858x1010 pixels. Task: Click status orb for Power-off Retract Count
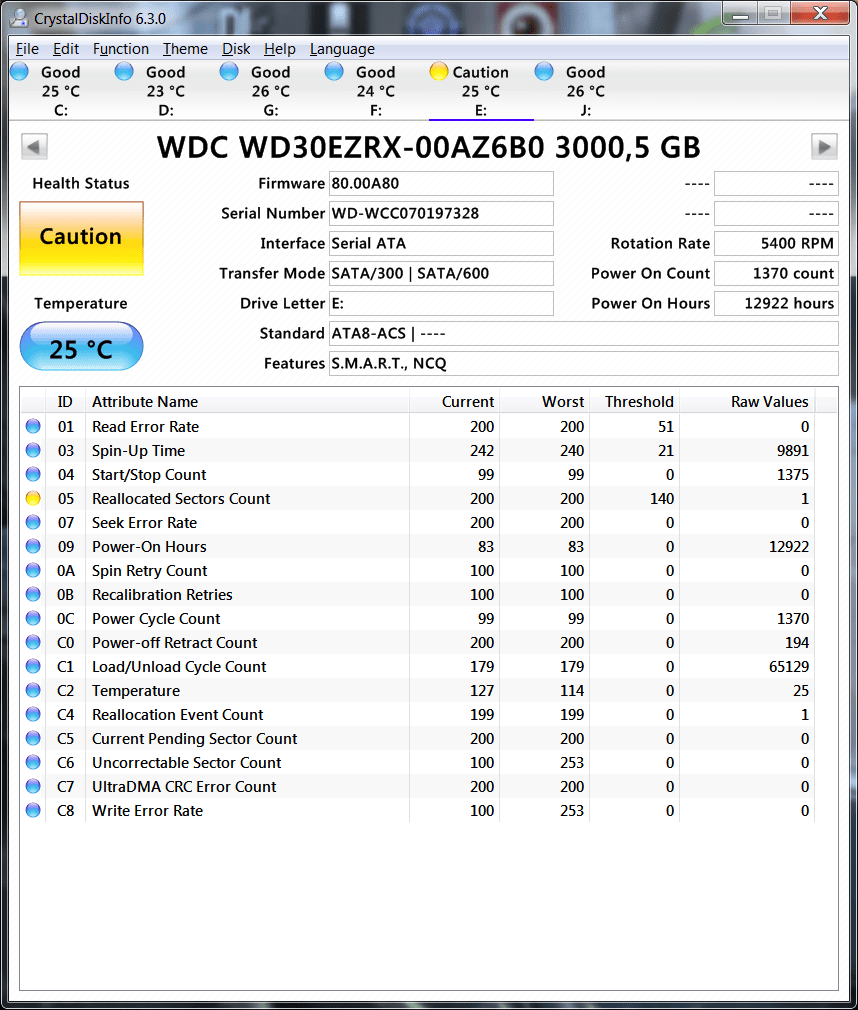[x=33, y=642]
